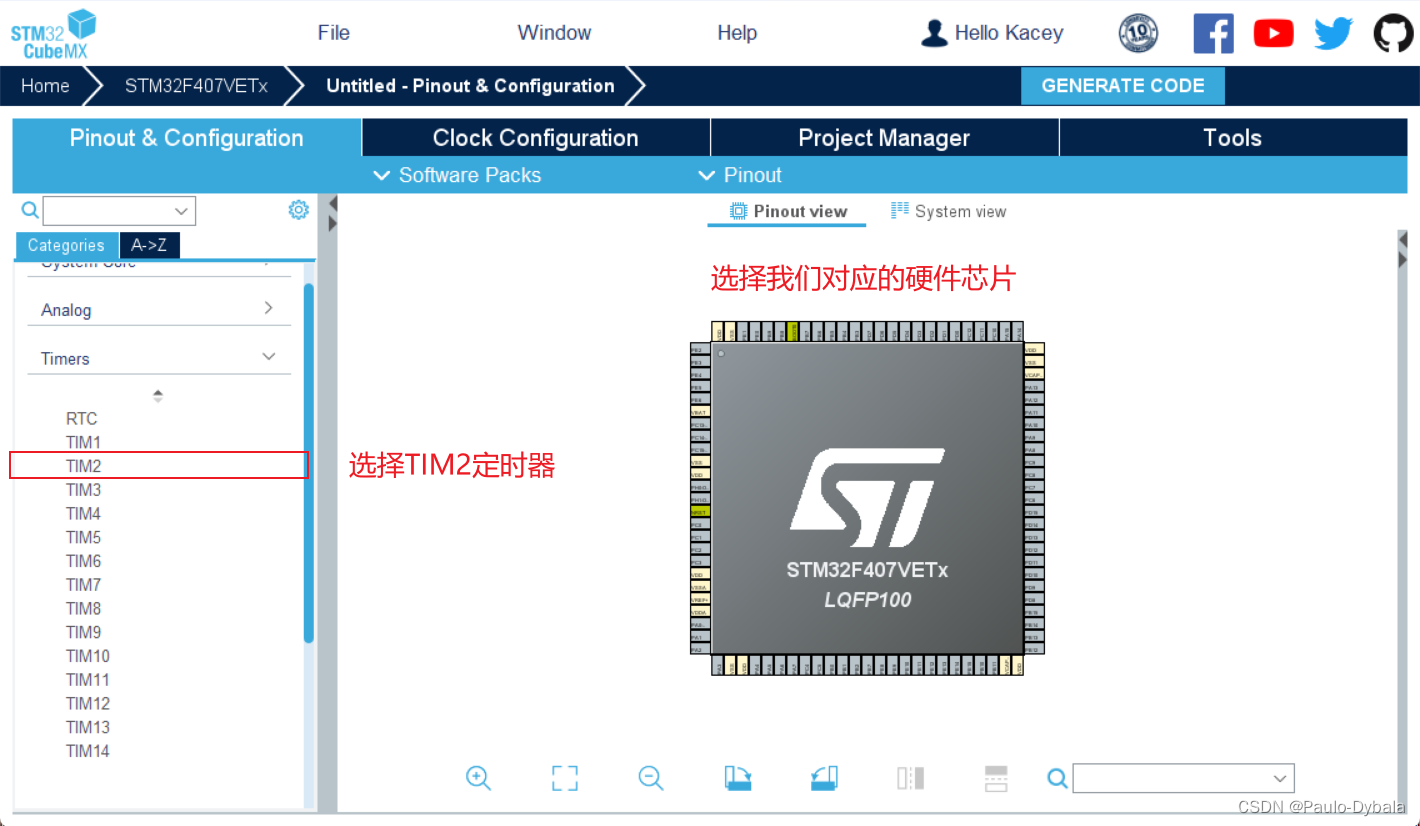Switch to System view
1420x826 pixels.
(x=948, y=211)
